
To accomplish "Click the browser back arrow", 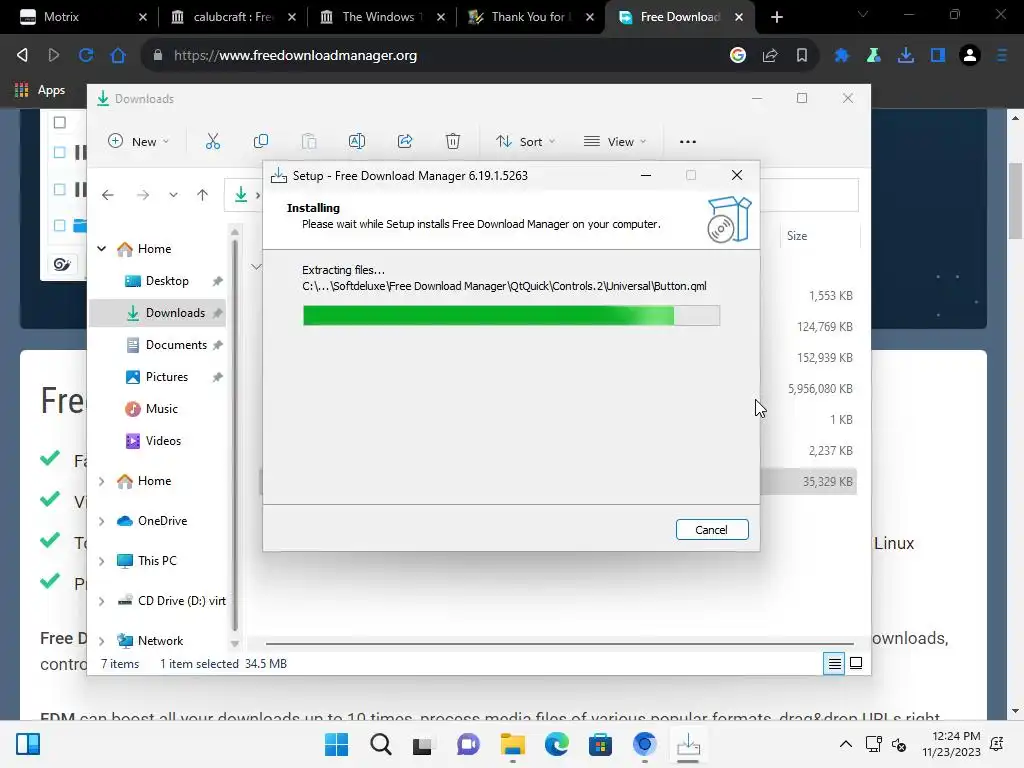I will pyautogui.click(x=22, y=56).
